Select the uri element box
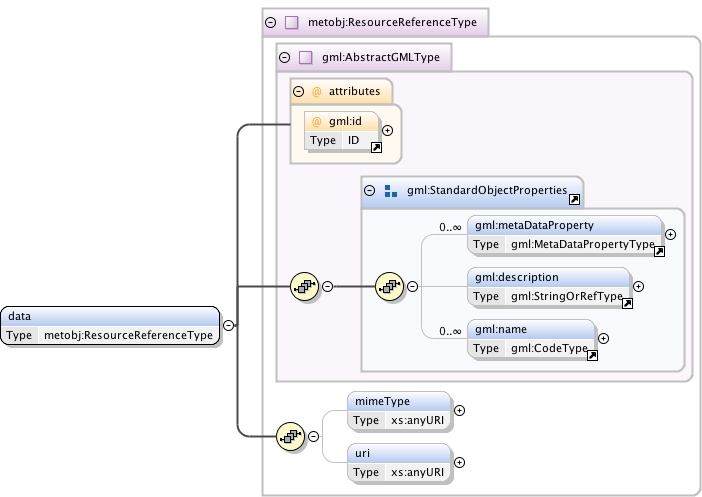Screen dimensions: 702x497 [399, 463]
